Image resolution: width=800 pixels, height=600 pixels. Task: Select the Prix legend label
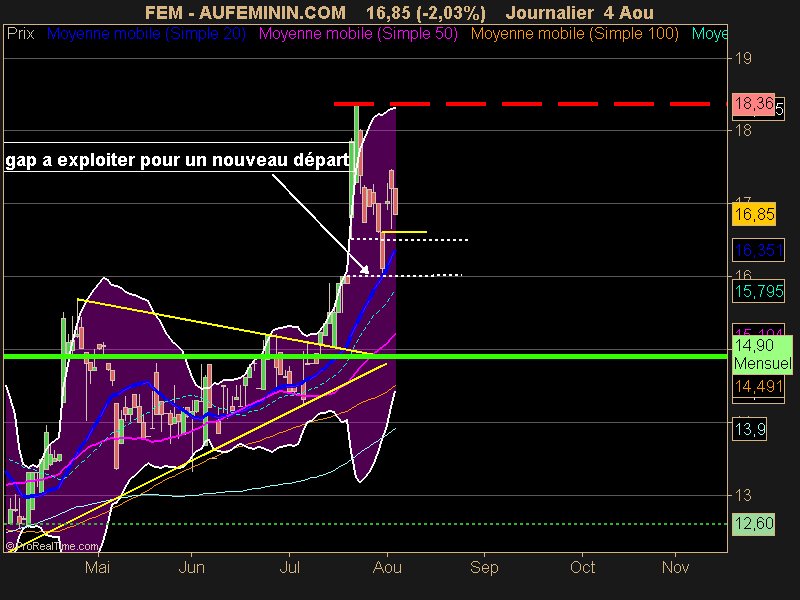[x=20, y=34]
